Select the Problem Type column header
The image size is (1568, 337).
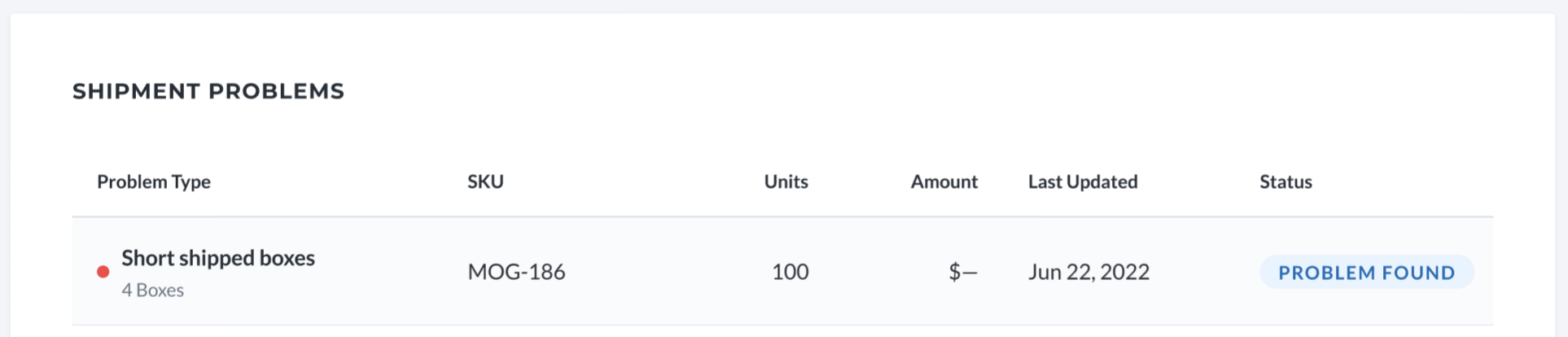154,182
